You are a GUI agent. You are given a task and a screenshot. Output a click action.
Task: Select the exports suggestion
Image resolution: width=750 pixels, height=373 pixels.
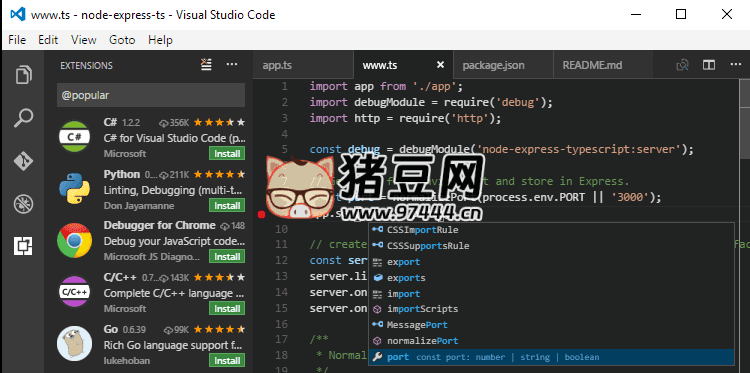[x=551, y=277]
